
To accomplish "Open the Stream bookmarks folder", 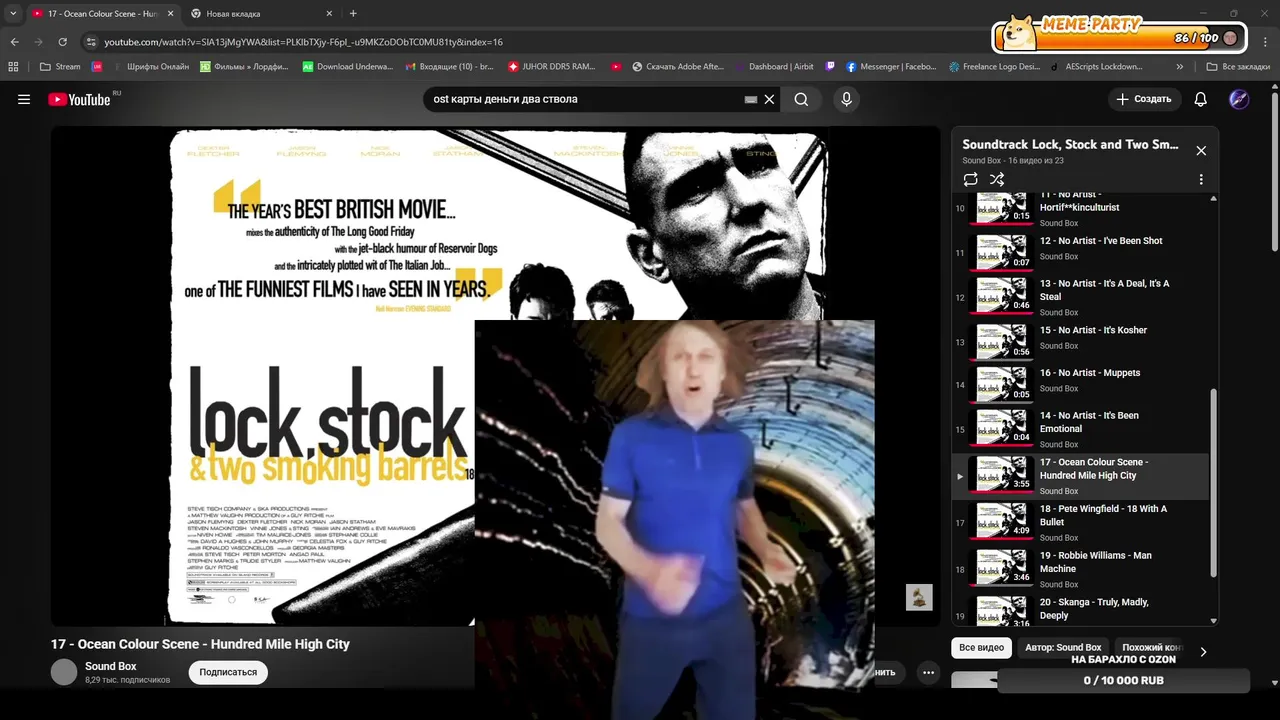I will (x=60, y=67).
